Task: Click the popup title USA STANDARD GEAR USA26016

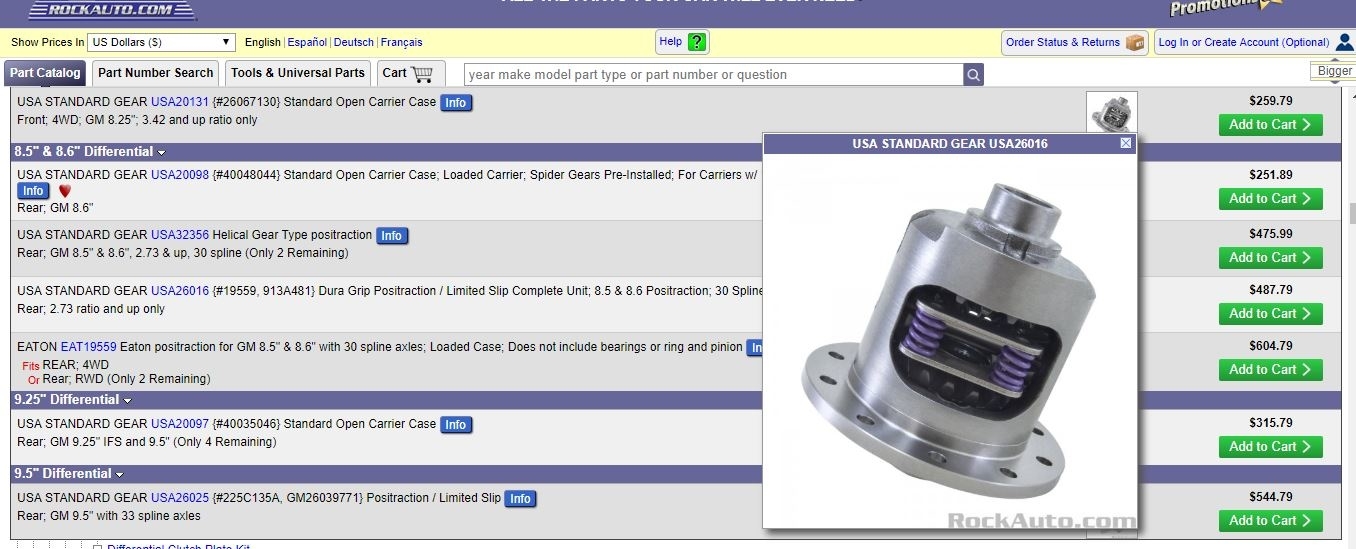Action: 949,144
